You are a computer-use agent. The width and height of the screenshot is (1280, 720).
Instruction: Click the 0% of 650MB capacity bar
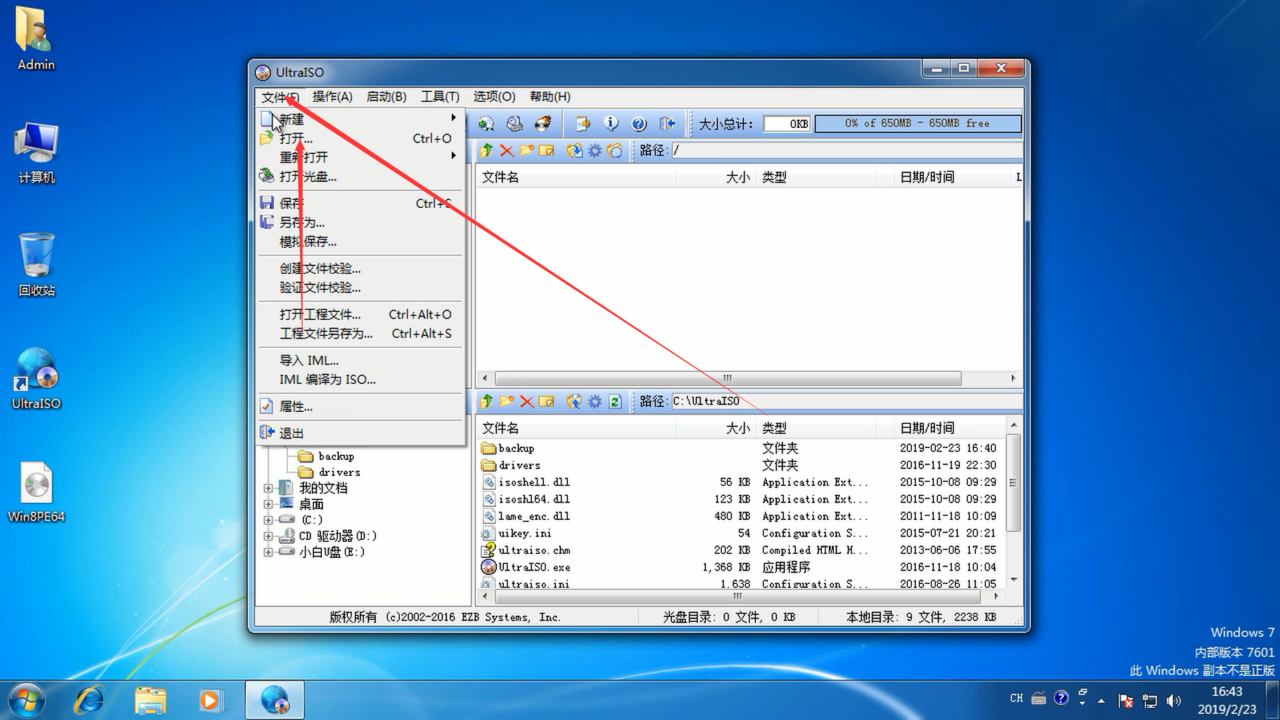click(918, 124)
